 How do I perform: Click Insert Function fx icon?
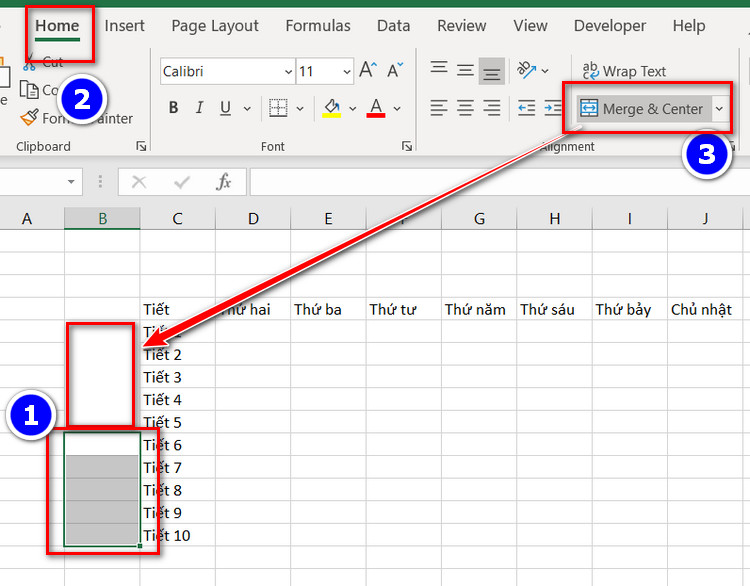tap(223, 182)
